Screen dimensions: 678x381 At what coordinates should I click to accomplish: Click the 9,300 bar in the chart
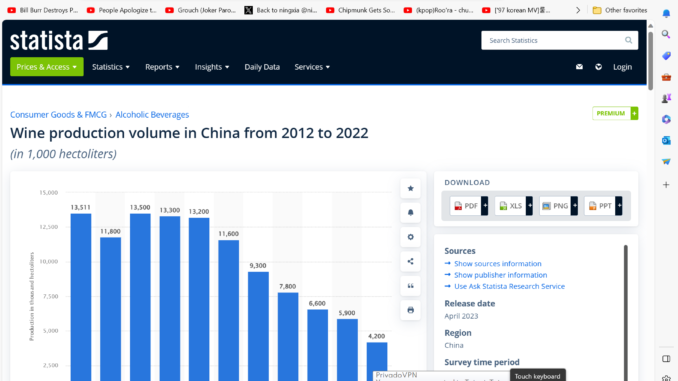[x=258, y=326]
